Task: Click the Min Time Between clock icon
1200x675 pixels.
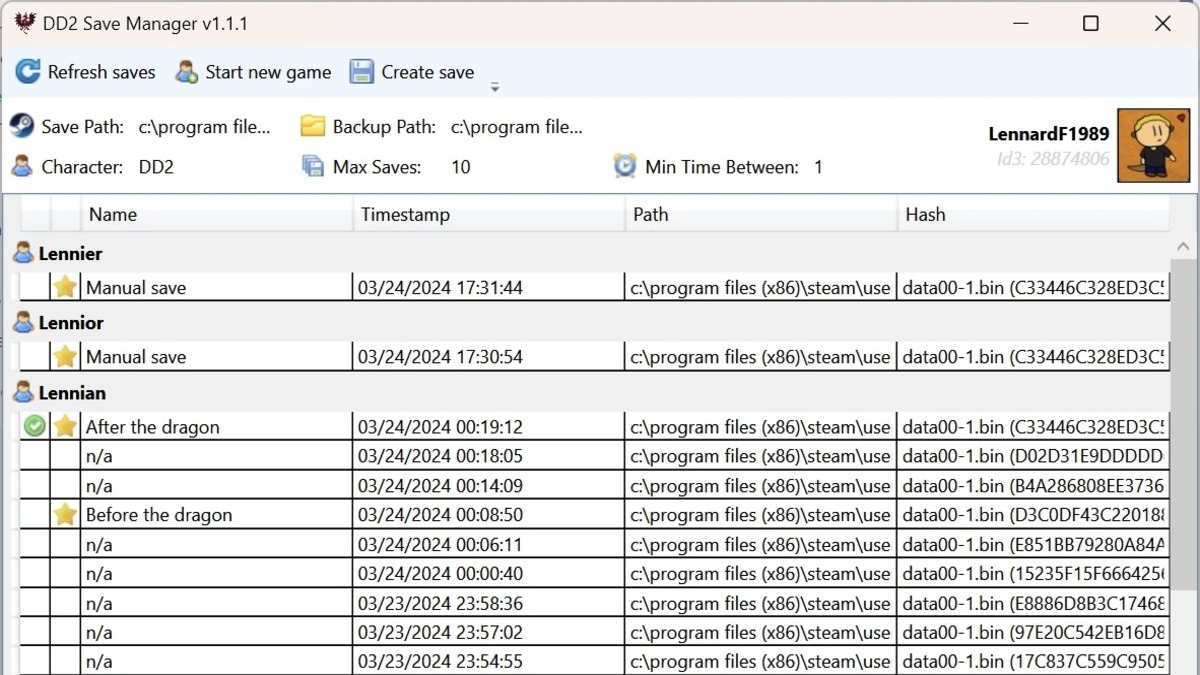Action: (625, 166)
